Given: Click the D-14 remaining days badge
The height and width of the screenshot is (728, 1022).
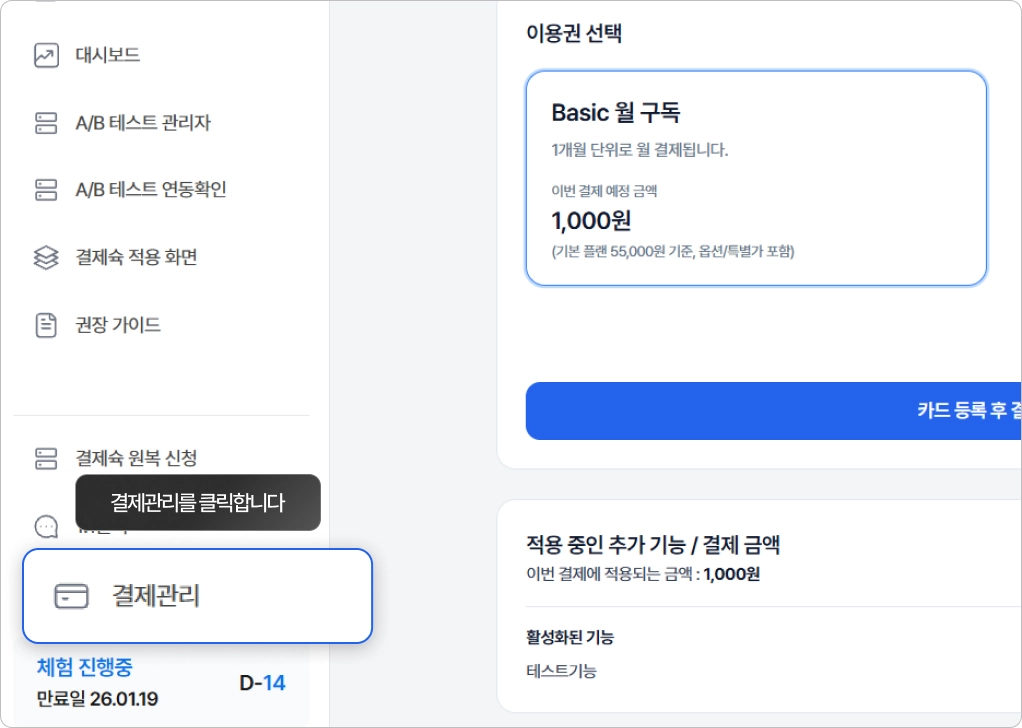Looking at the screenshot, I should [262, 683].
